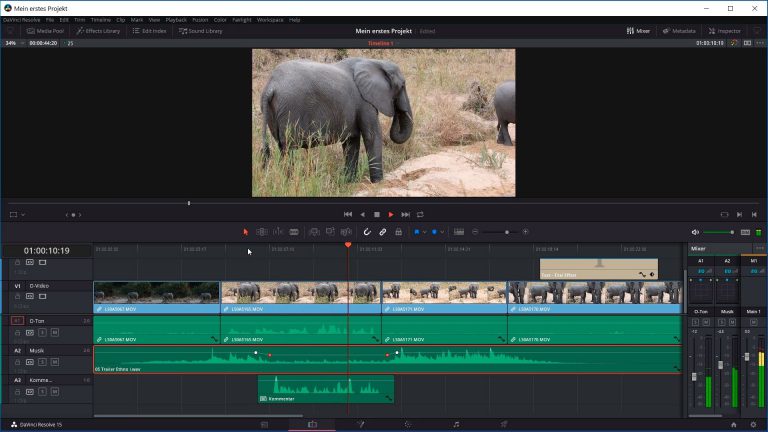Jump to last frame button
768x432 pixels.
pos(406,215)
